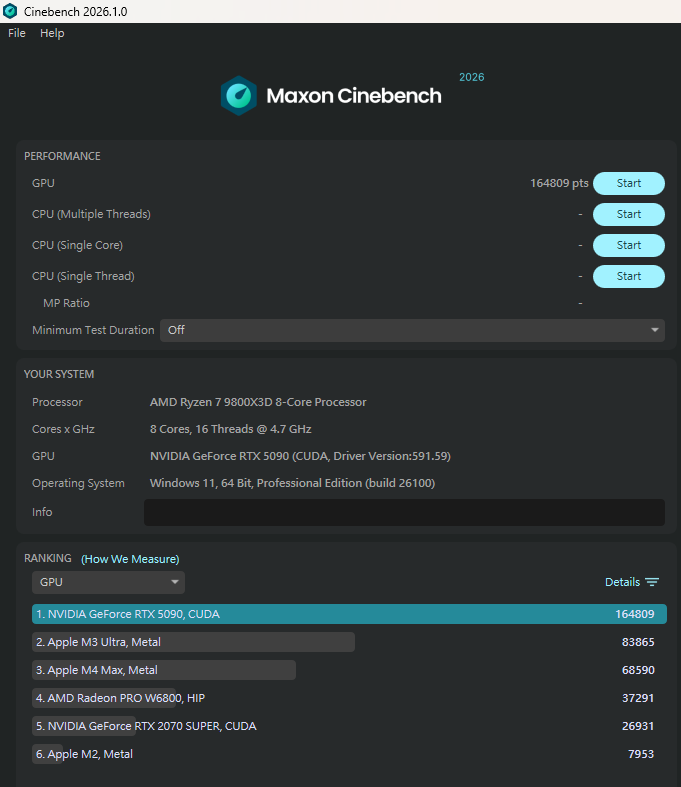Viewport: 681px width, 787px height.
Task: Click the RANKING section heading
Action: point(48,559)
